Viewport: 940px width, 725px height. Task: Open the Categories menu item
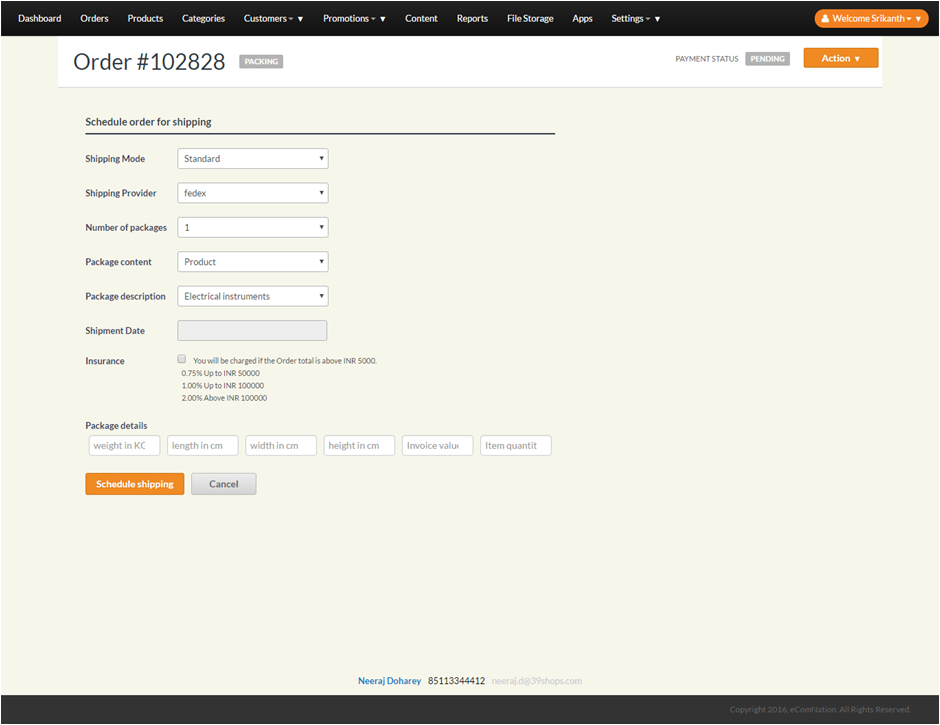pyautogui.click(x=203, y=19)
